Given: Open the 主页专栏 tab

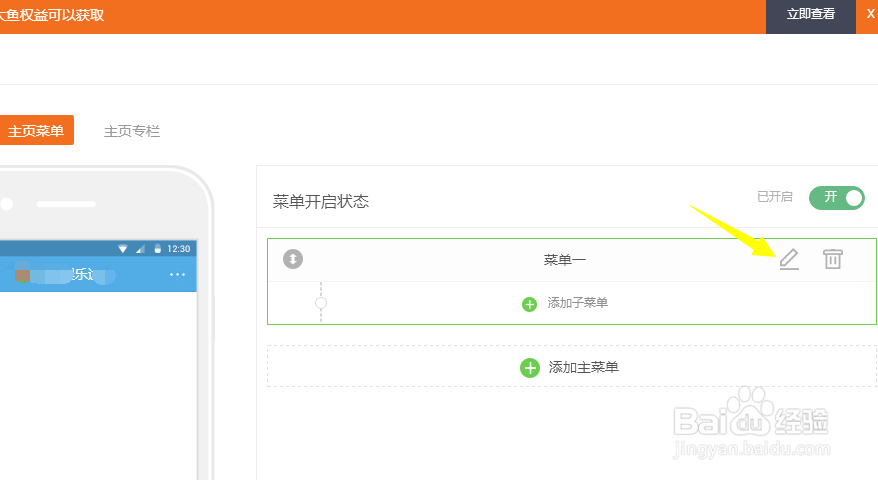Looking at the screenshot, I should coord(132,131).
